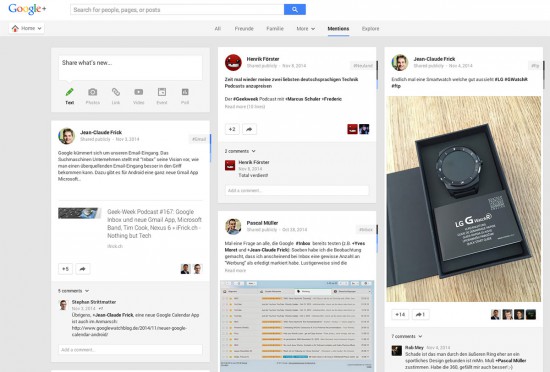Click the blue search magnifier button
550x372 pixels.
click(295, 9)
